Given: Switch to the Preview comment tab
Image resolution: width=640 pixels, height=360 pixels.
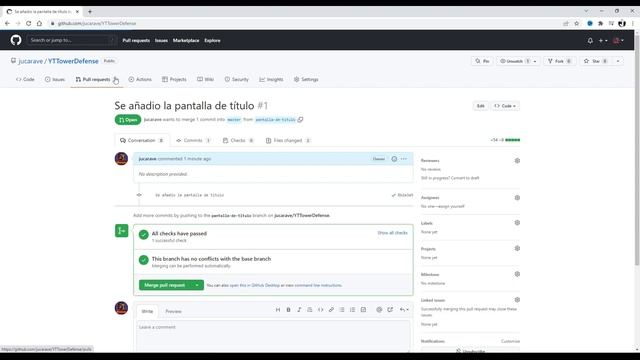Looking at the screenshot, I should (173, 311).
